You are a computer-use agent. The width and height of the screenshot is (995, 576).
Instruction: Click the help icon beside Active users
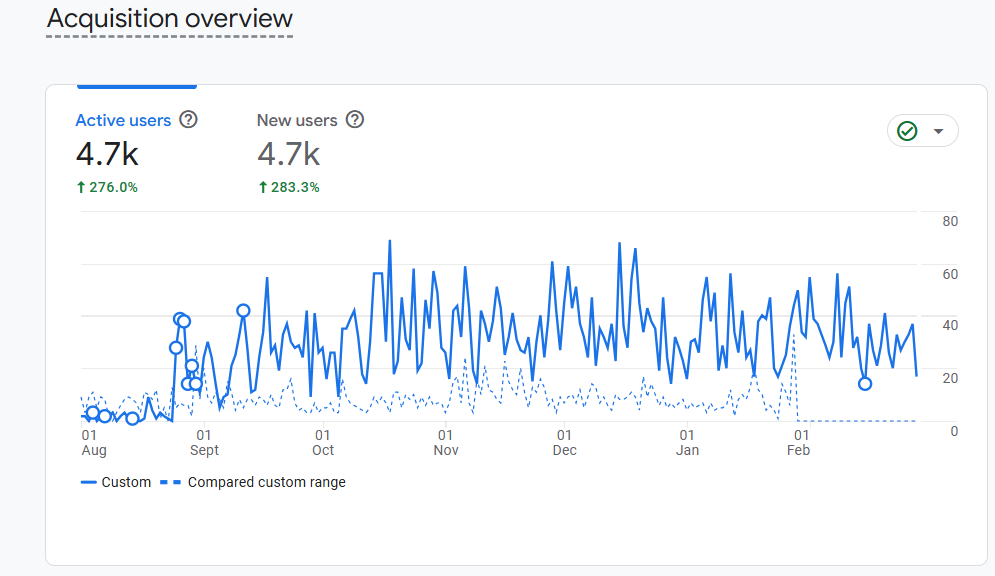point(188,120)
